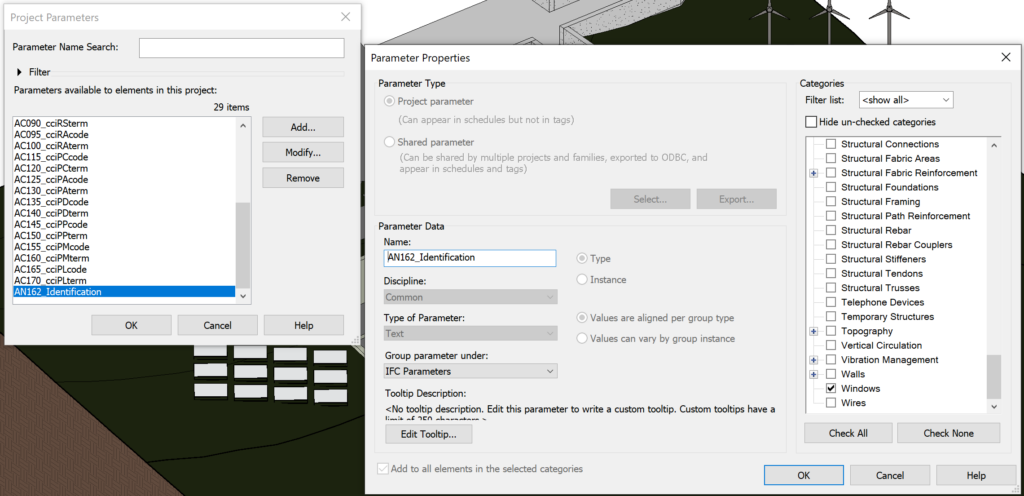The width and height of the screenshot is (1024, 496).
Task: Check the Telephone Devices category
Action: pos(831,302)
